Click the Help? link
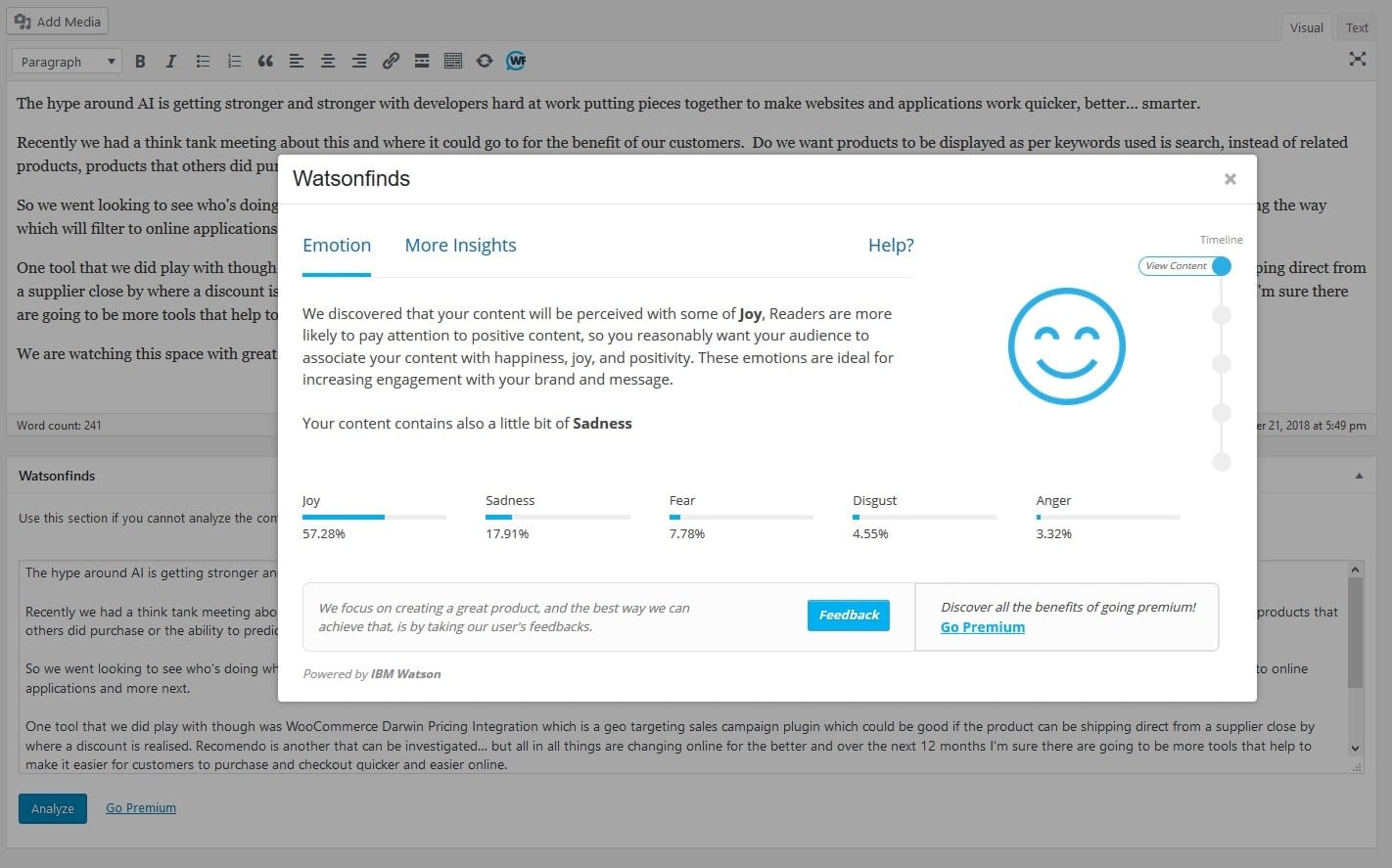This screenshot has height=868, width=1392. (891, 246)
